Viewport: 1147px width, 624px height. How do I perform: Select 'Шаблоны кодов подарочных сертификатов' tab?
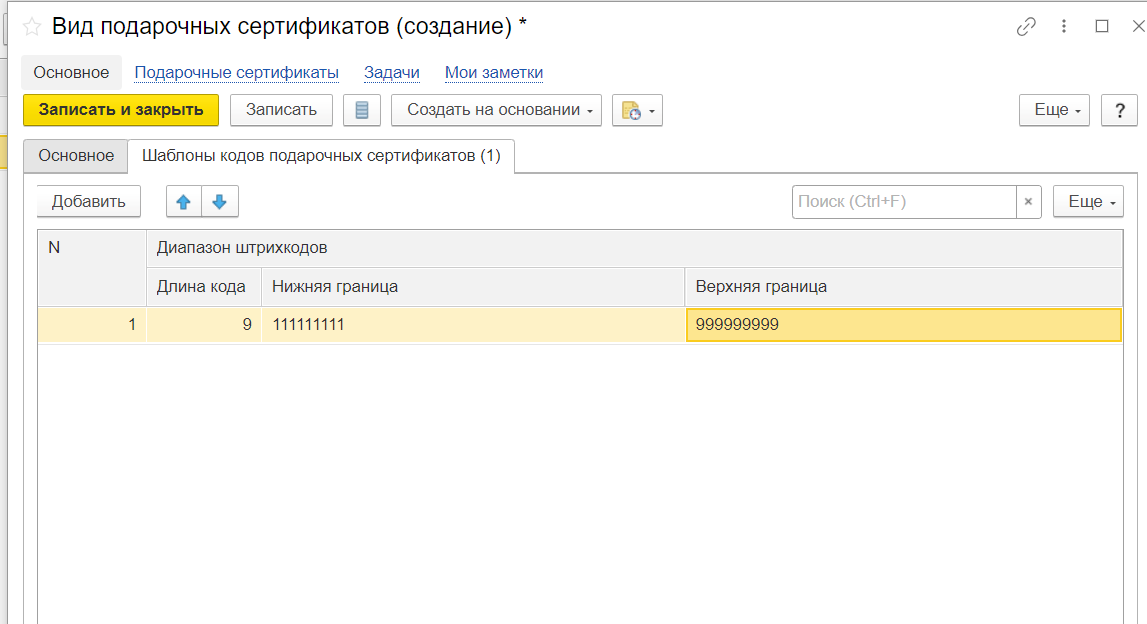(x=321, y=156)
